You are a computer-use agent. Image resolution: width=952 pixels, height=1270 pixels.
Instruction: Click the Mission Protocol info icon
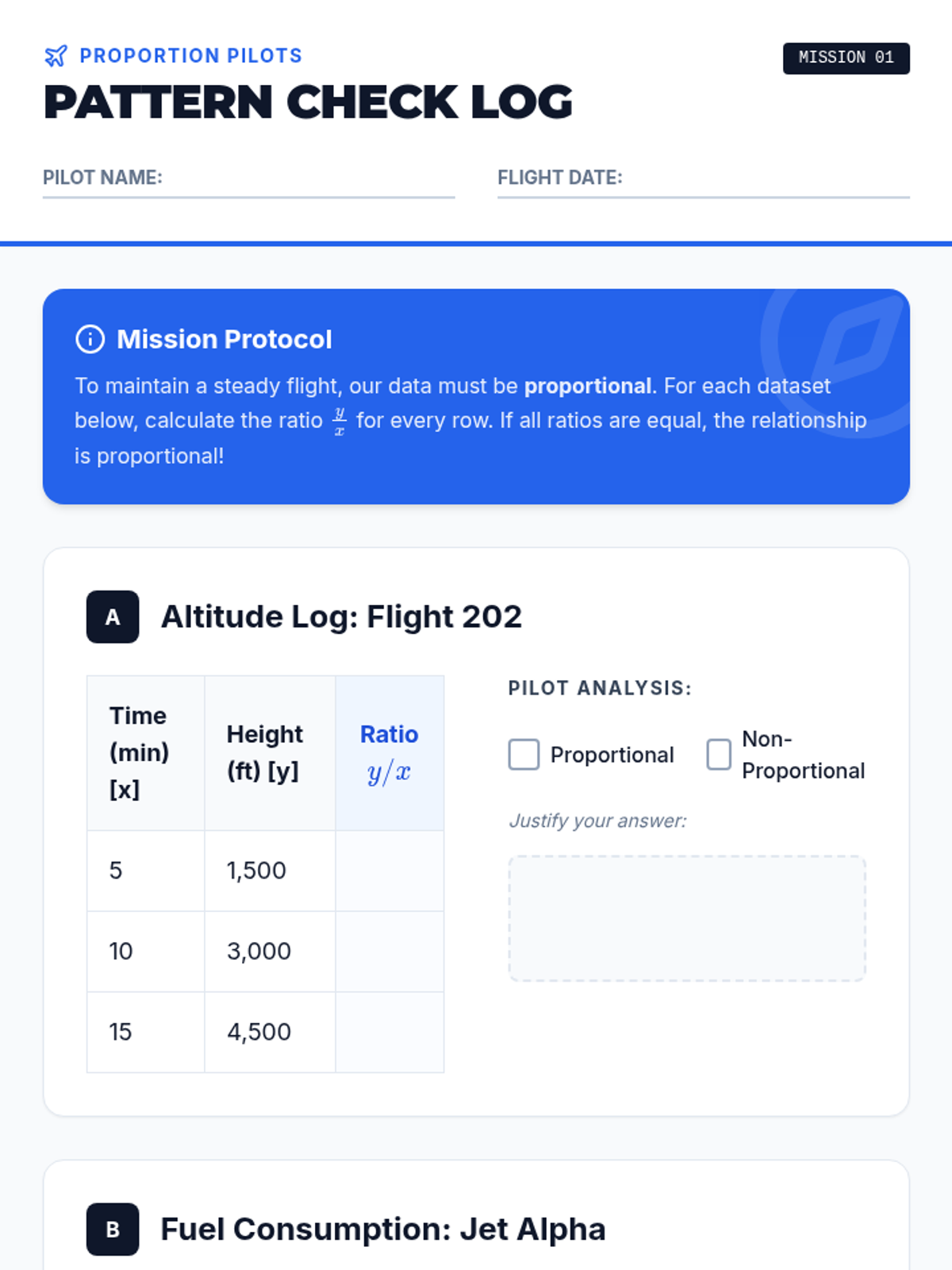coord(90,339)
